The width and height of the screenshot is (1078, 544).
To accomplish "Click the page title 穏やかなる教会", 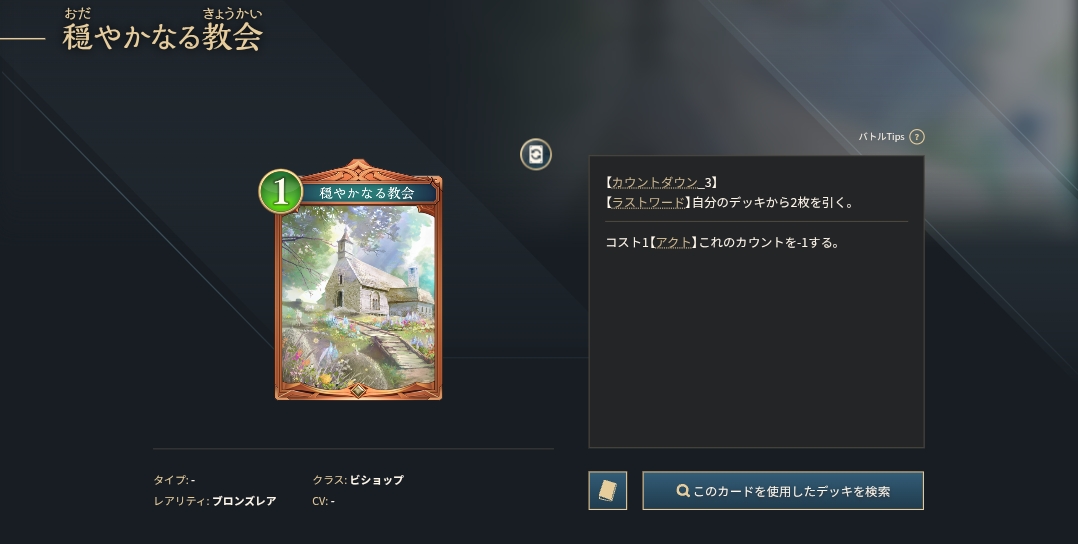I will [163, 37].
